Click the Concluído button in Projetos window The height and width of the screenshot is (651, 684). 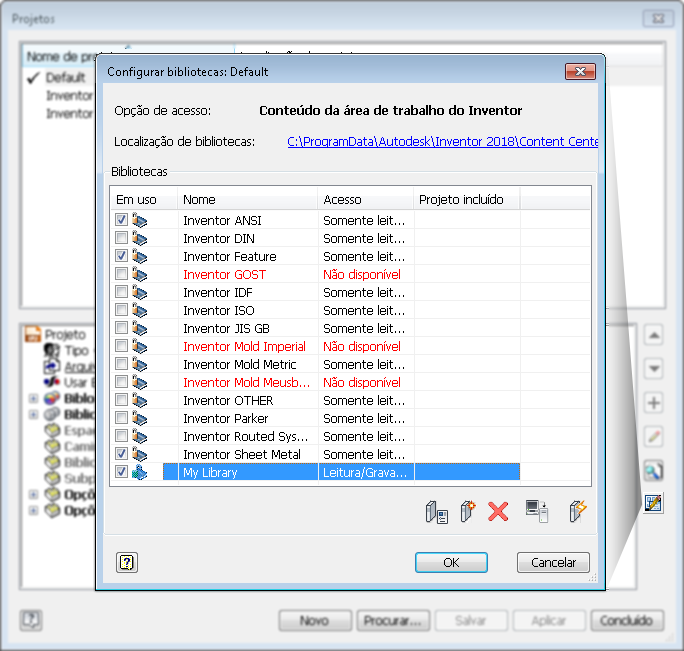pyautogui.click(x=627, y=620)
